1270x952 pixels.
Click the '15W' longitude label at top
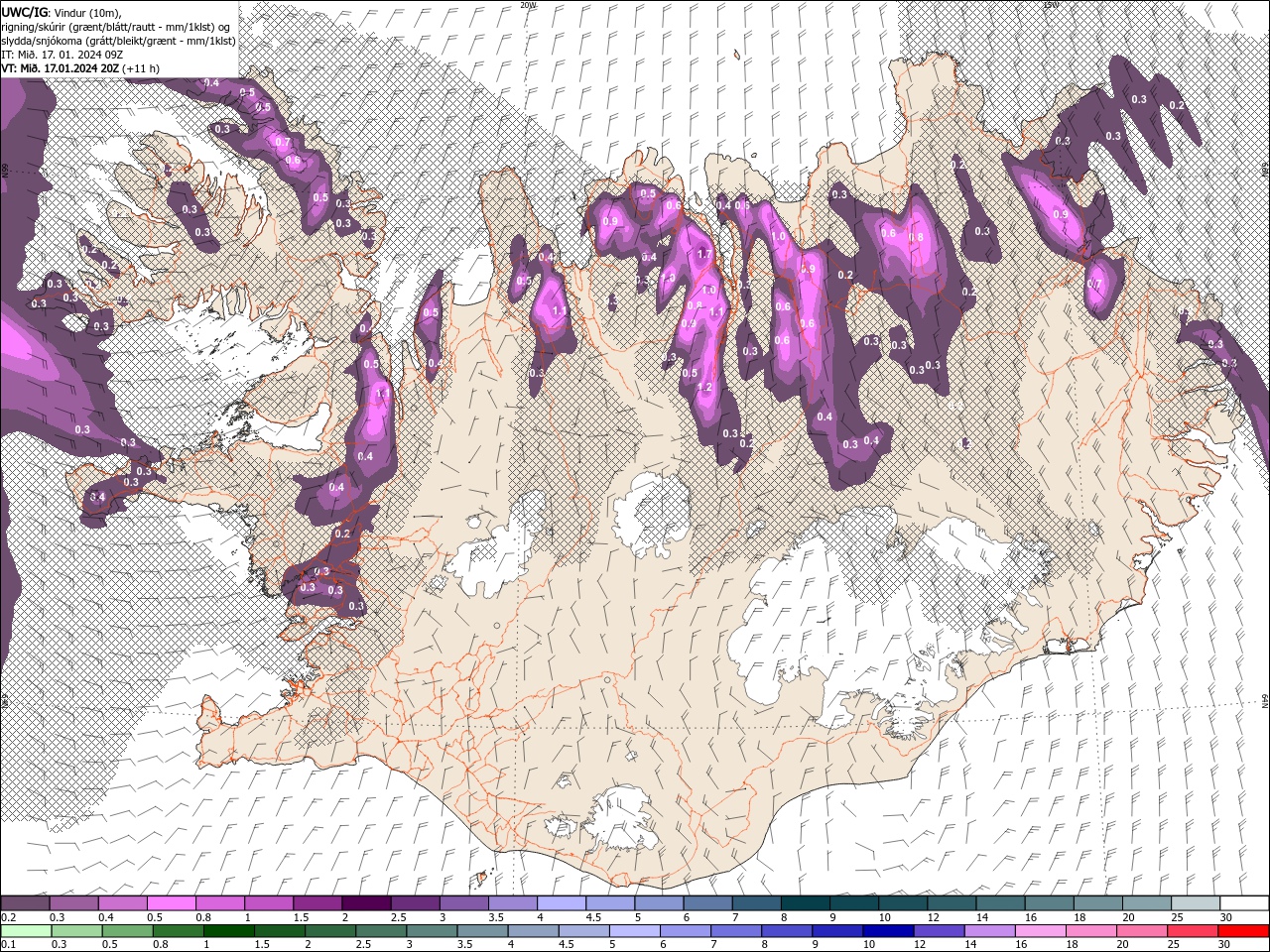[1051, 5]
